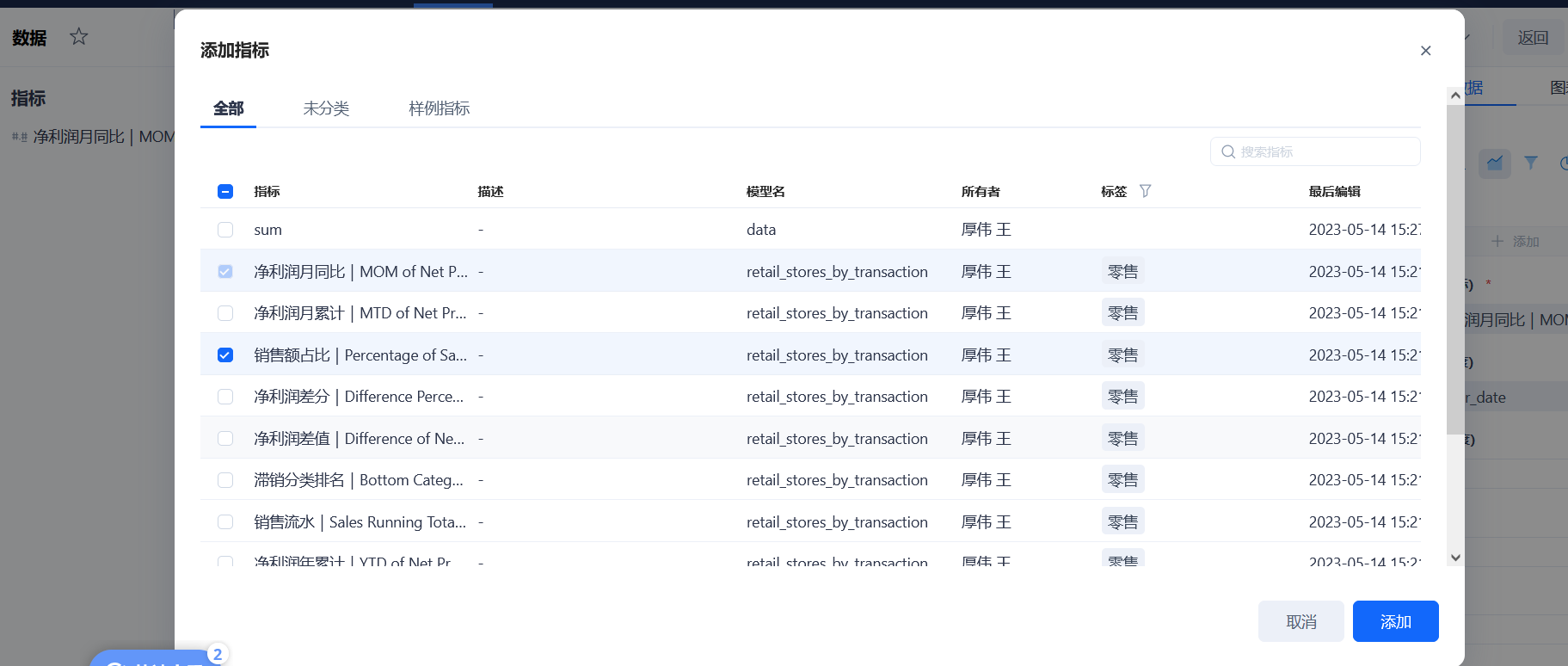Check the 净利润差值 row checkbox

coord(225,438)
